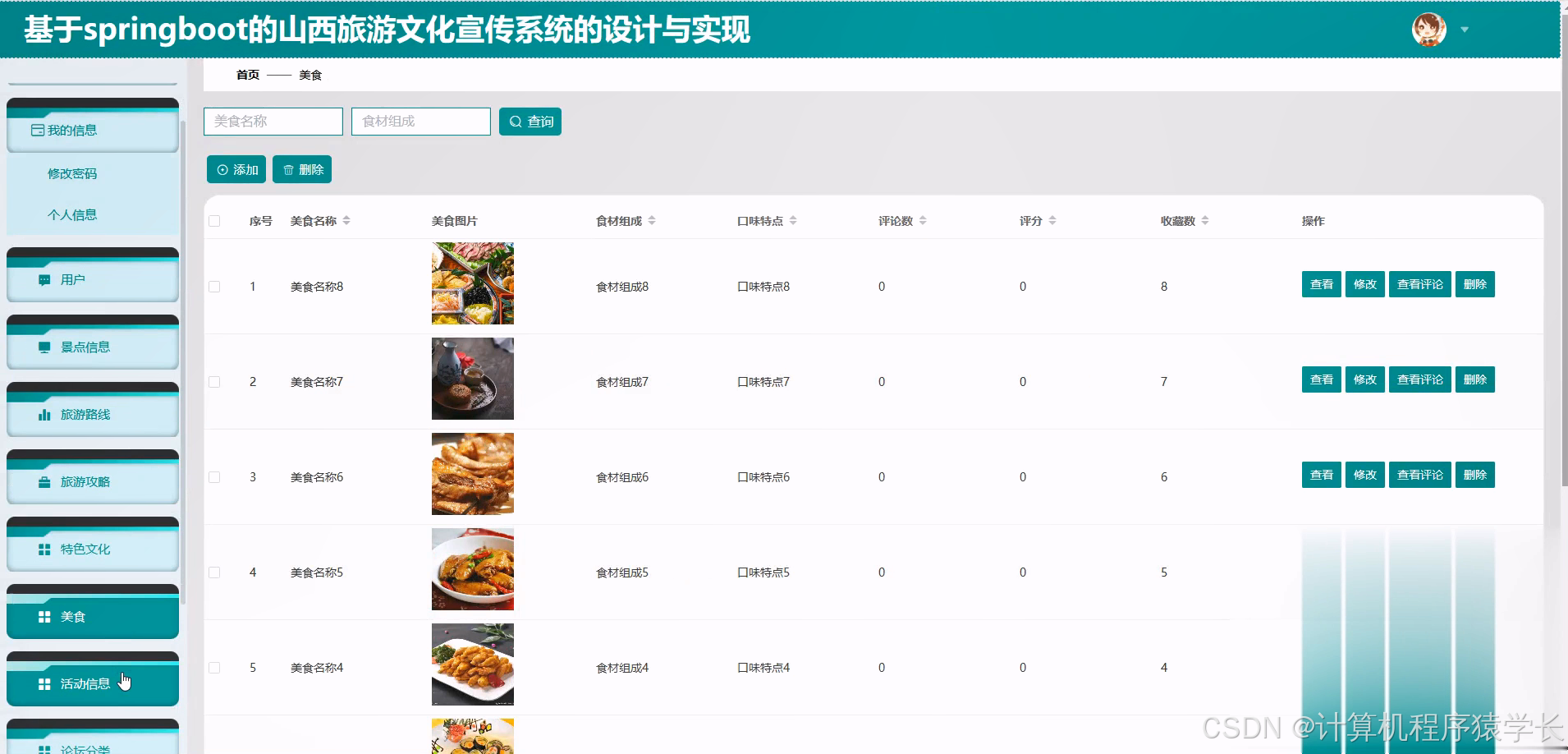
Task: Open the avatar dropdown arrow
Action: 1465,30
